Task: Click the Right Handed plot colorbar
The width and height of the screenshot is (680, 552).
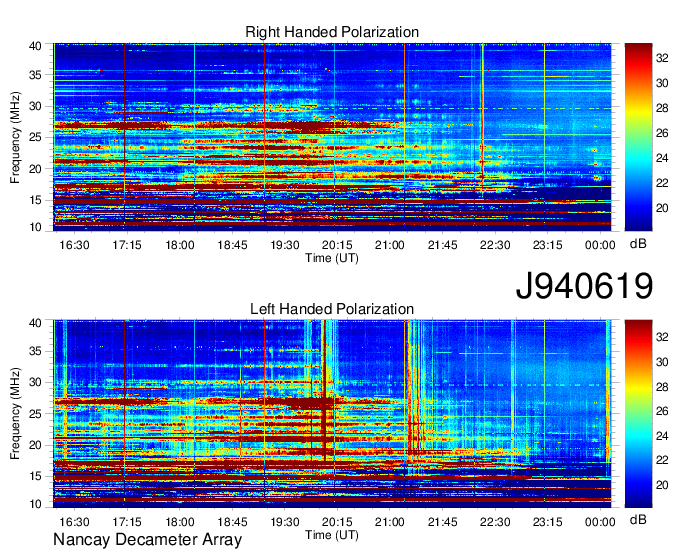Action: coord(638,137)
